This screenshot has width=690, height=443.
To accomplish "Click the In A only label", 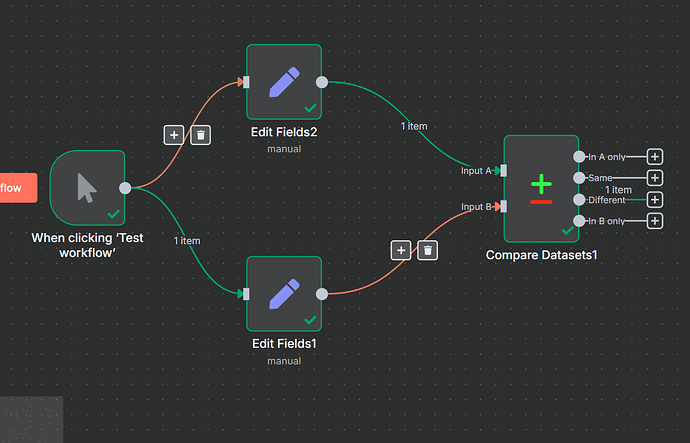I will (607, 157).
